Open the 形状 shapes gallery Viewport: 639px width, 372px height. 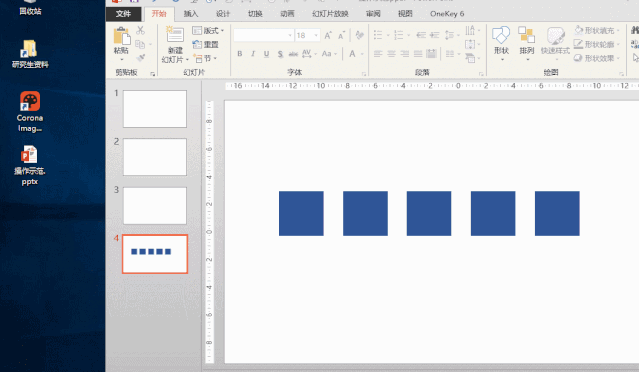(x=501, y=43)
